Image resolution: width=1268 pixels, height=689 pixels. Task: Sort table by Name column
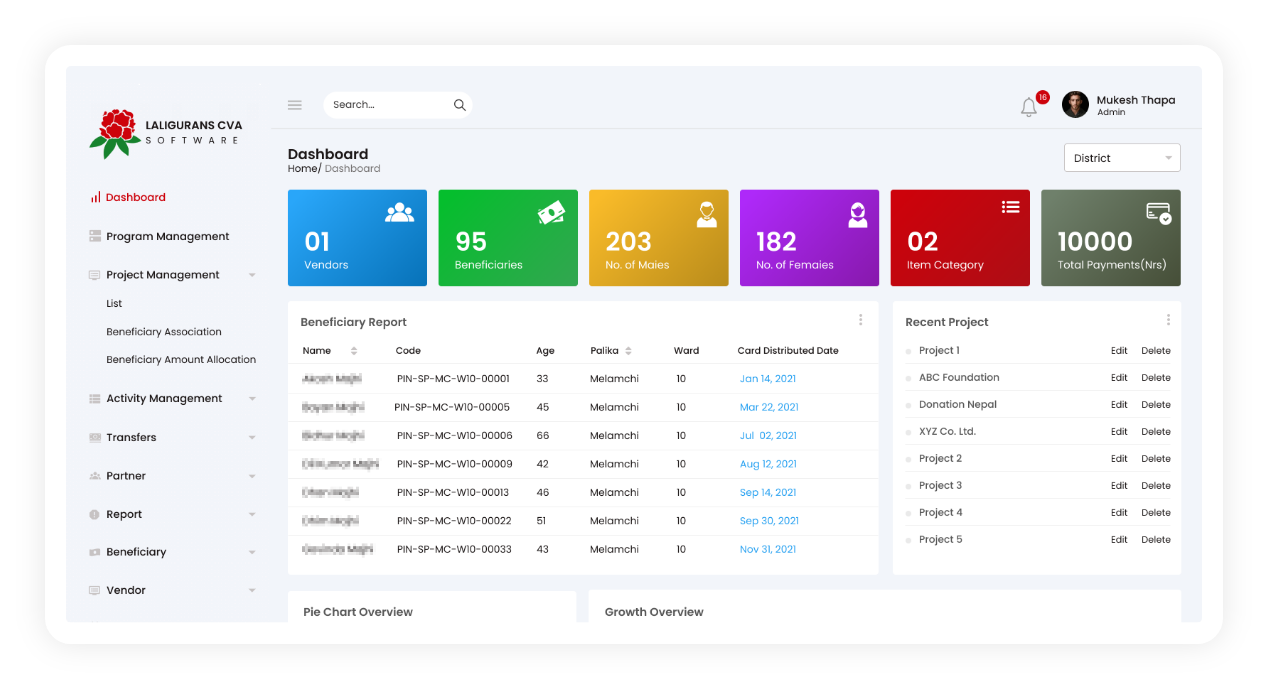(x=354, y=351)
